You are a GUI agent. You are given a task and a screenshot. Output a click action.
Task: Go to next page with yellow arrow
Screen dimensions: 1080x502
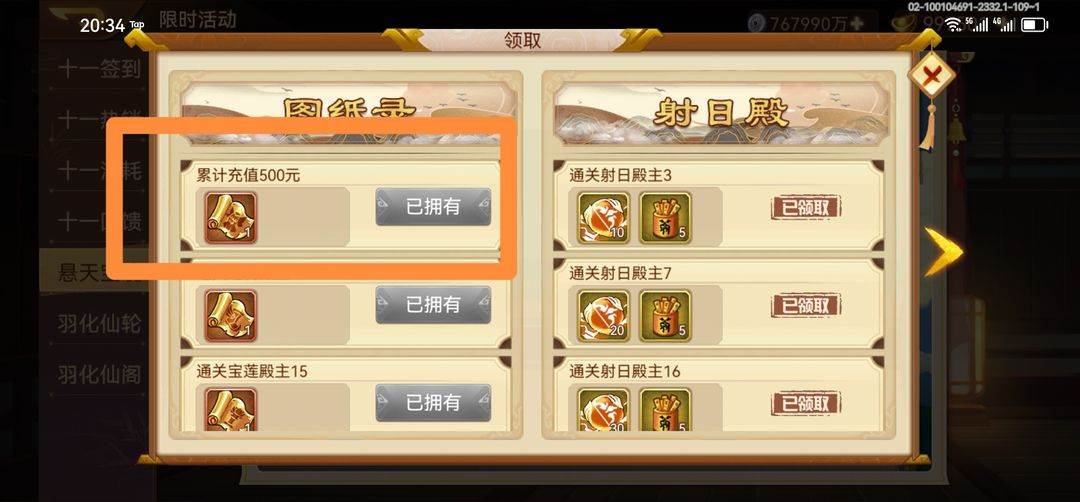click(942, 251)
